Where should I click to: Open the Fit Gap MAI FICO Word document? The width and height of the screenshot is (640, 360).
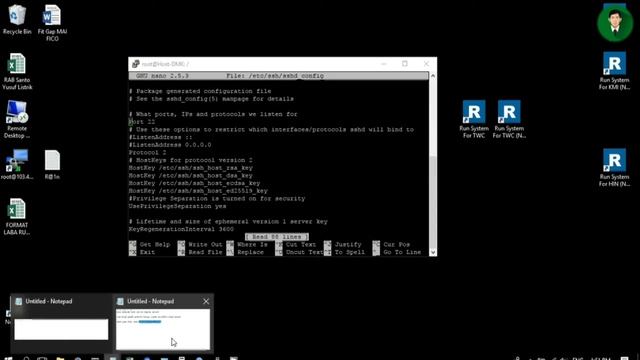tap(52, 23)
